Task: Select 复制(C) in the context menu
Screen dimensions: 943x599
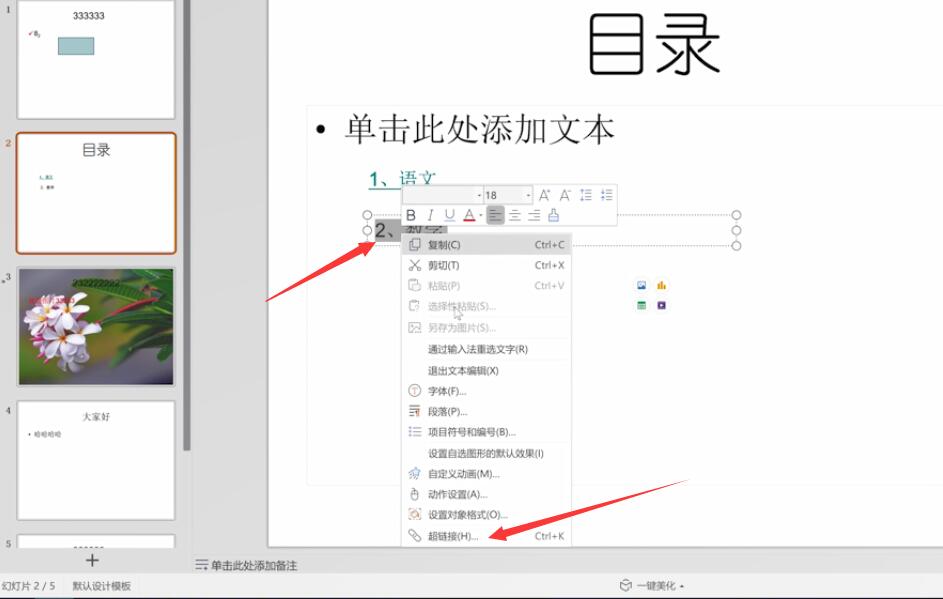Action: pyautogui.click(x=444, y=245)
